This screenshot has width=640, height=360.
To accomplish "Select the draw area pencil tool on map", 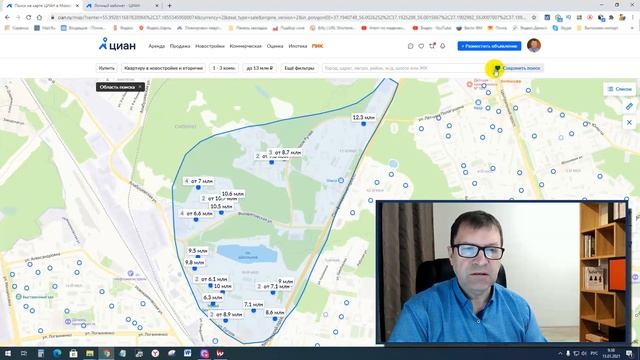I will tap(629, 107).
